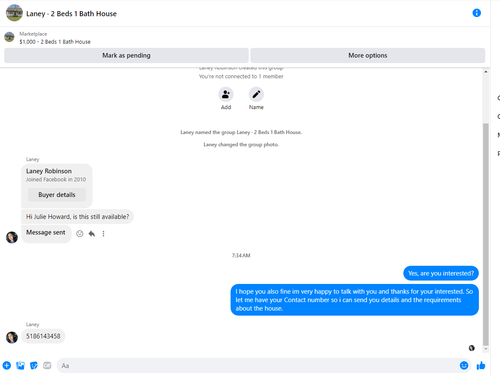Open the '$1,000 - 2 Beds 1 Bath House' listing
This screenshot has width=500, height=377.
click(x=55, y=42)
